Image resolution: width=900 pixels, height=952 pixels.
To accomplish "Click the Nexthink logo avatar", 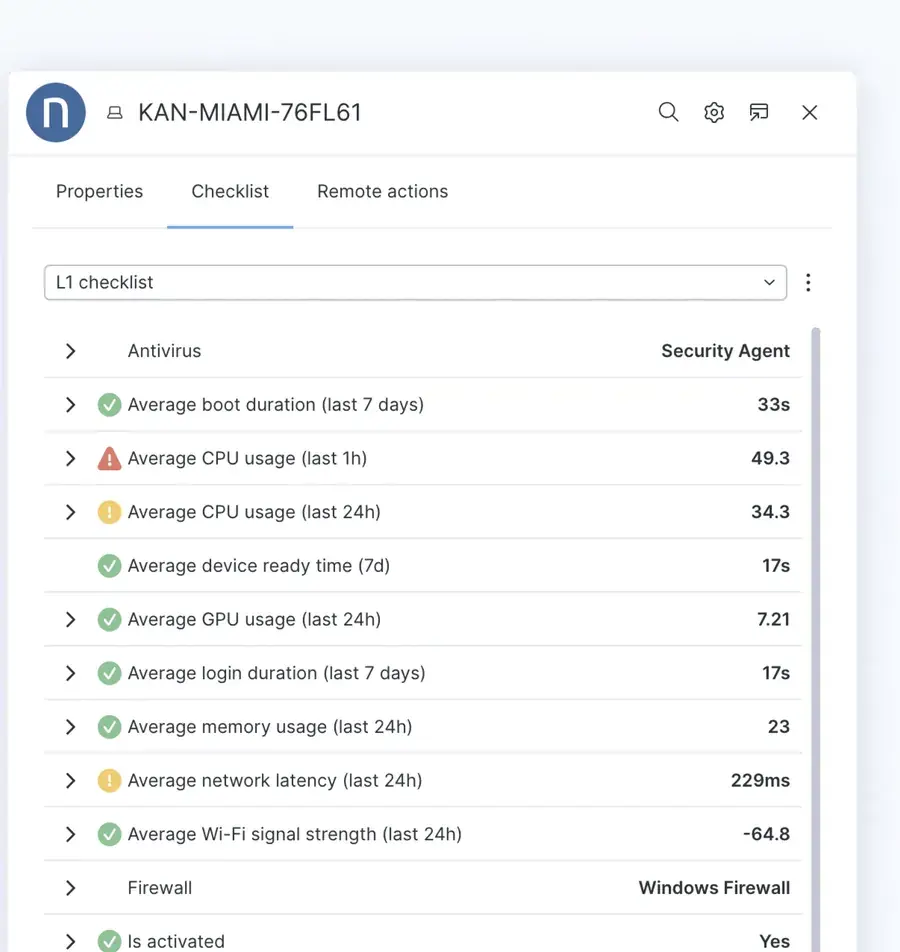I will point(55,112).
